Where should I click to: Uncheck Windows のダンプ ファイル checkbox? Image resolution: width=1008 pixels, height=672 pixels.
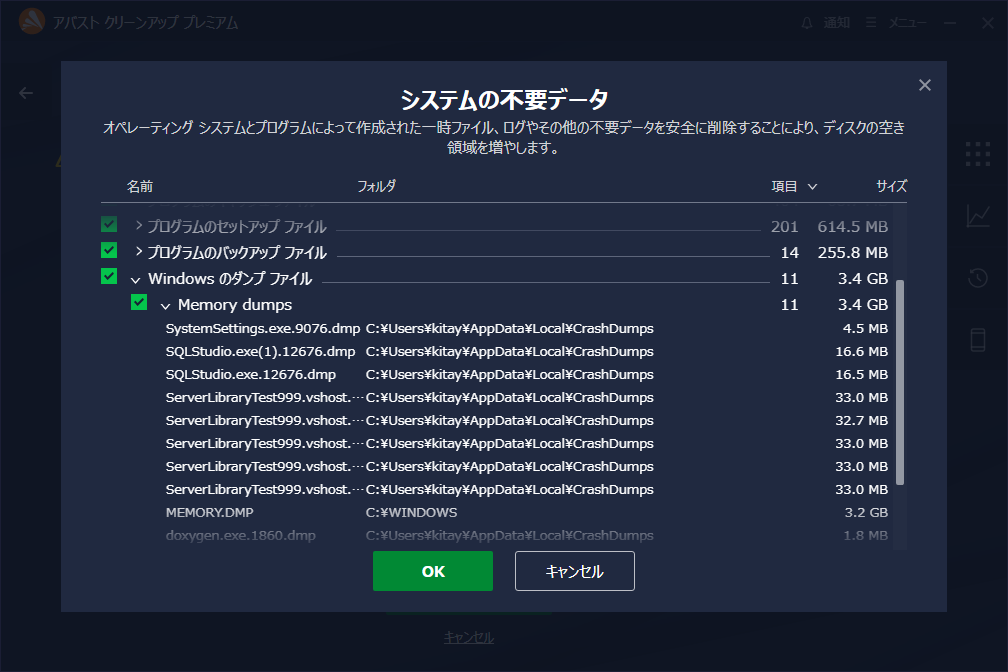[109, 277]
